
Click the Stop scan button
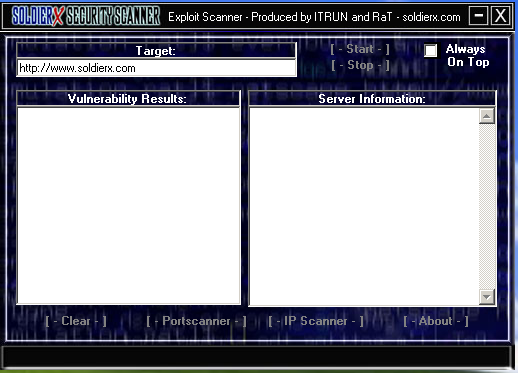point(360,65)
